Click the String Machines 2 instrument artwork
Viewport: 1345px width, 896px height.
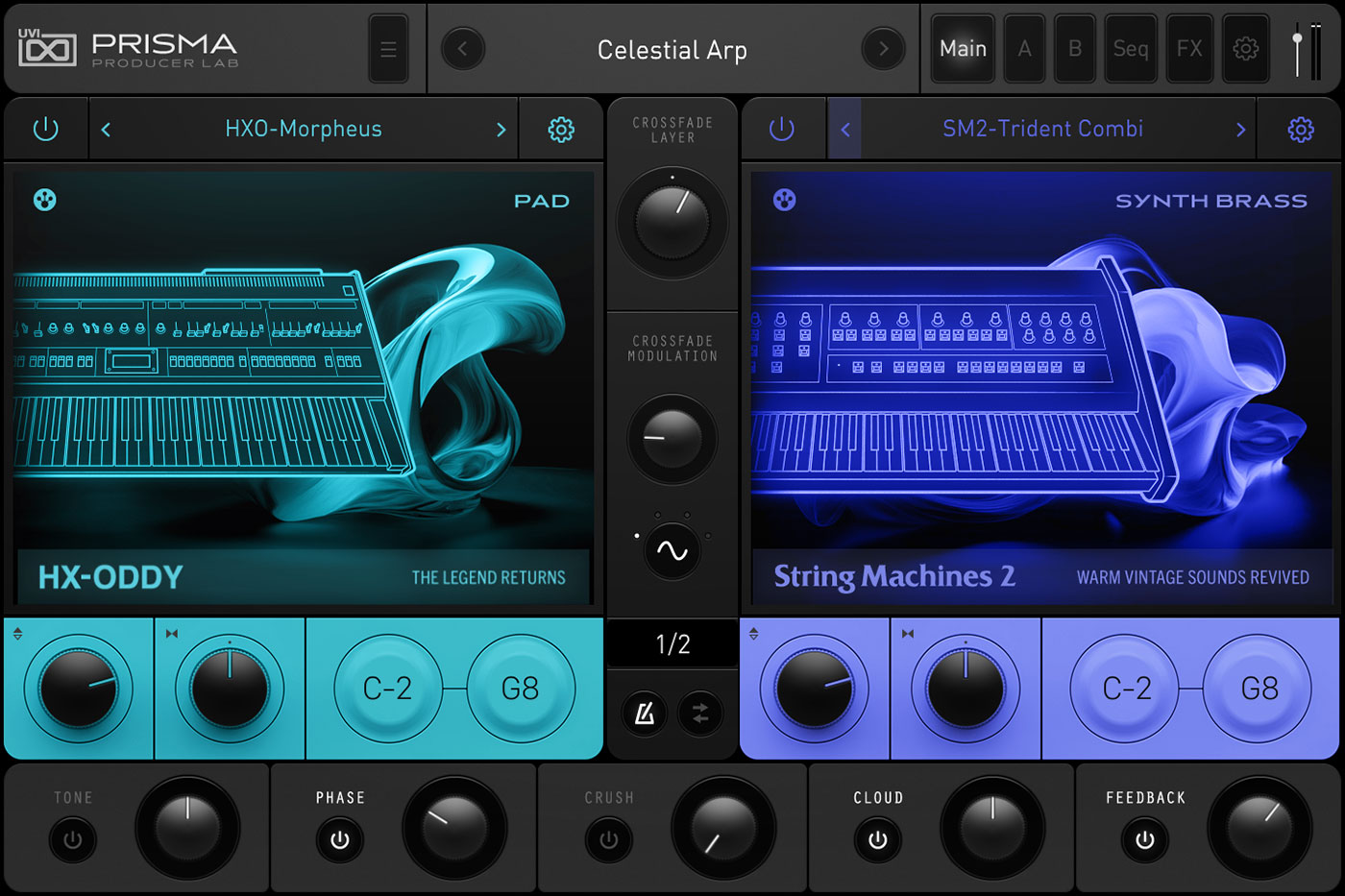click(1041, 388)
